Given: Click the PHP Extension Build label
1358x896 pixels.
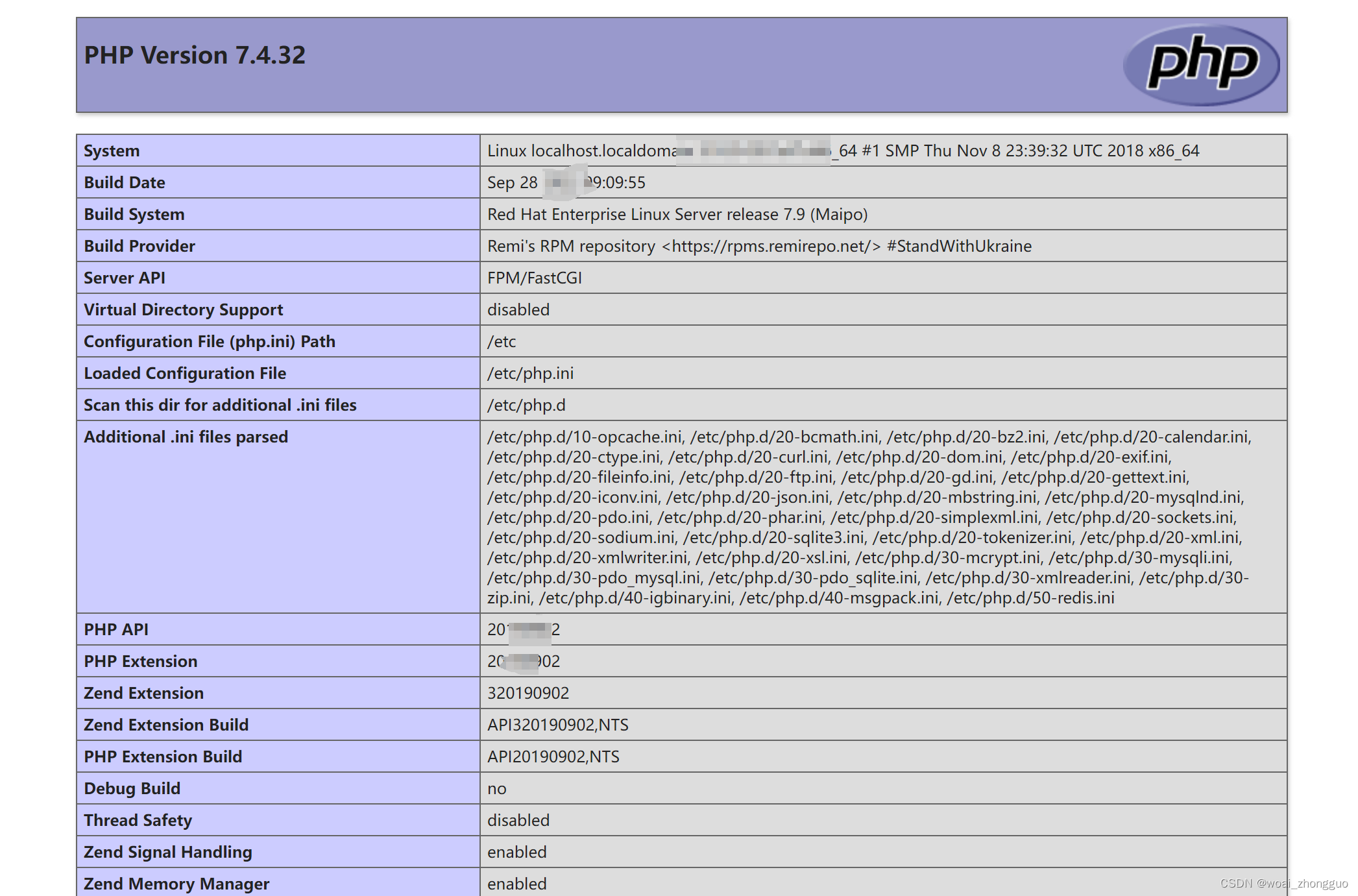Looking at the screenshot, I should point(162,757).
